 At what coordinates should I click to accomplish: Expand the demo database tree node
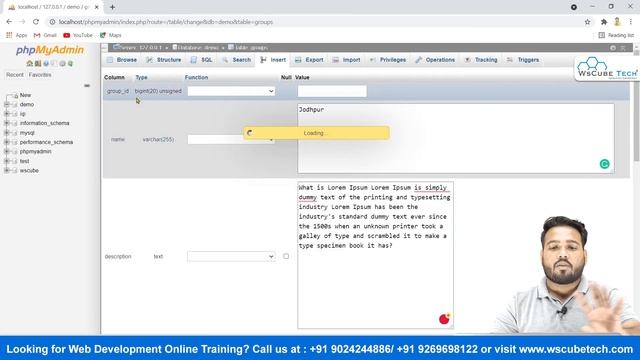point(7,104)
